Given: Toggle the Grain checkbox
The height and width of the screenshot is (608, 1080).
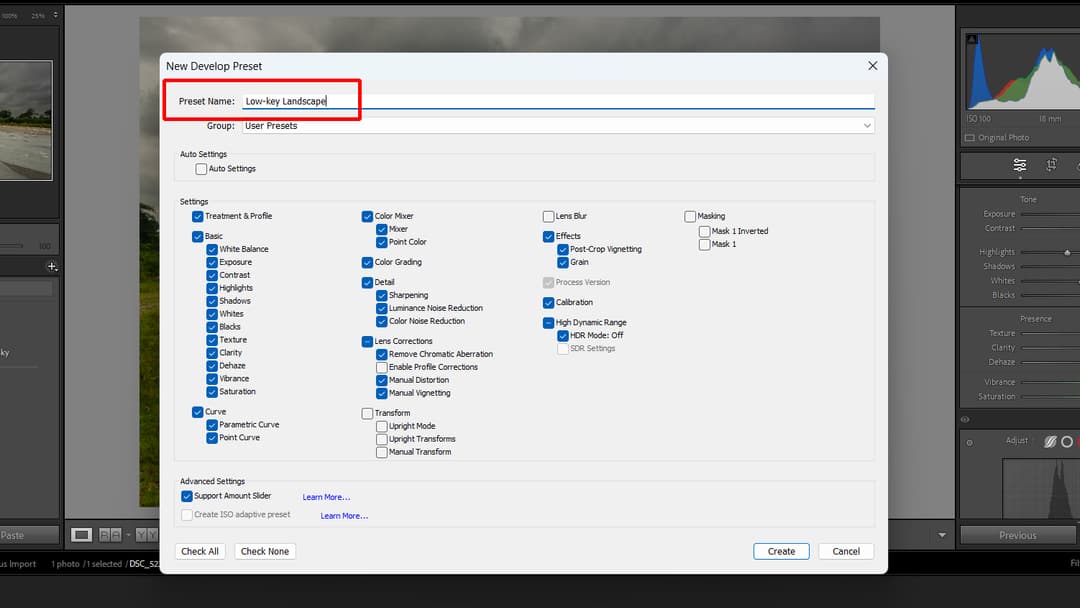Looking at the screenshot, I should (x=563, y=262).
